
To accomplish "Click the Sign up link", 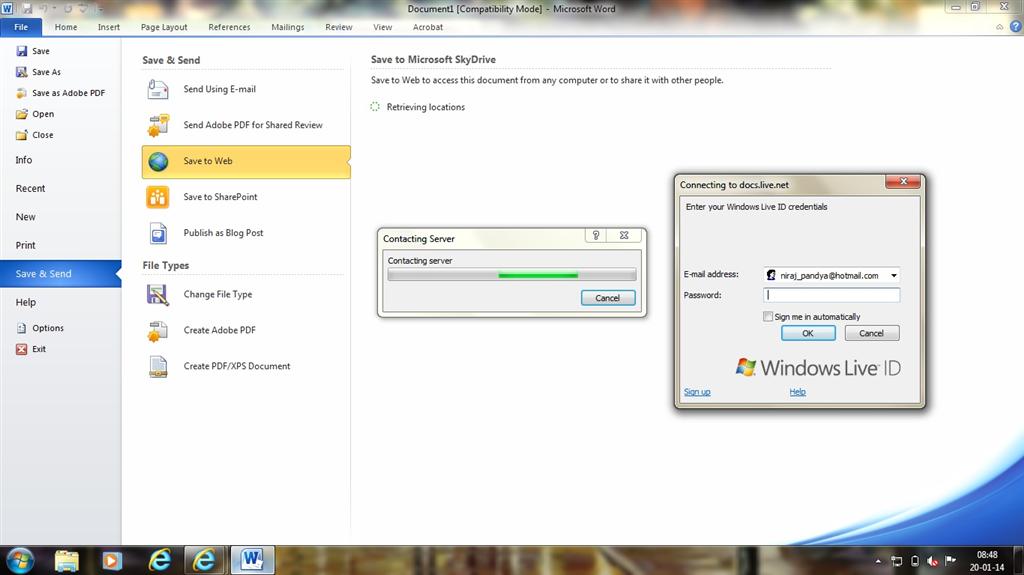I will pyautogui.click(x=697, y=392).
